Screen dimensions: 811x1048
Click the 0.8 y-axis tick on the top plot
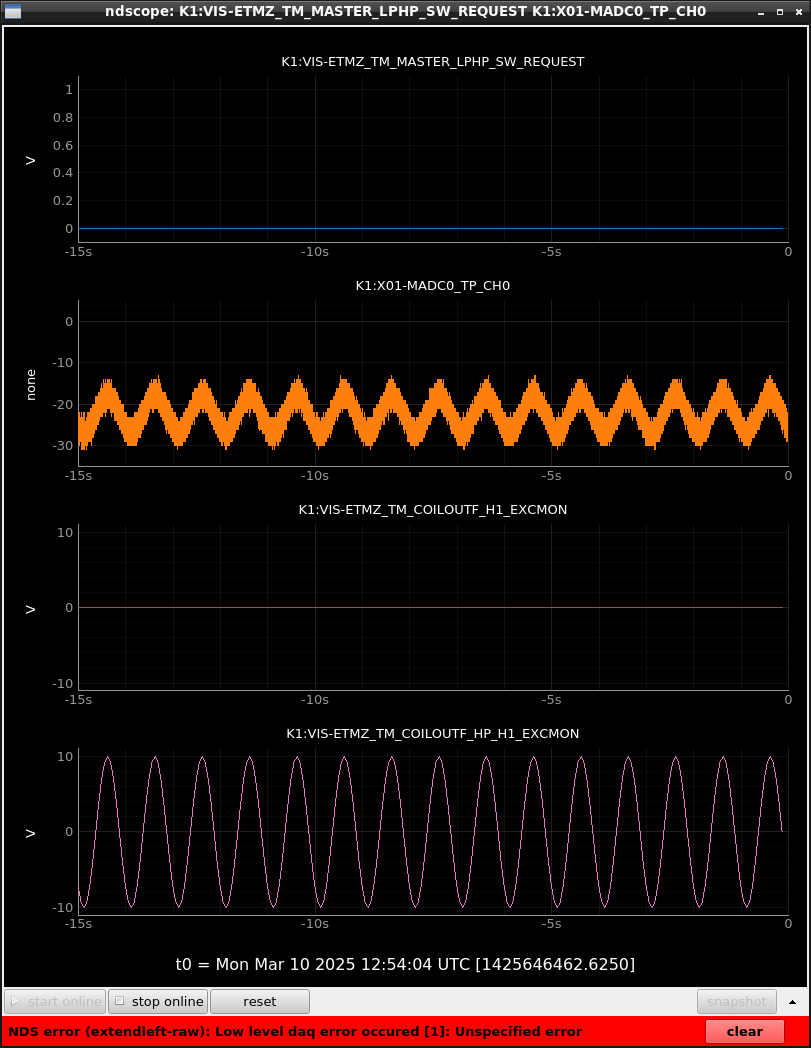tap(63, 118)
